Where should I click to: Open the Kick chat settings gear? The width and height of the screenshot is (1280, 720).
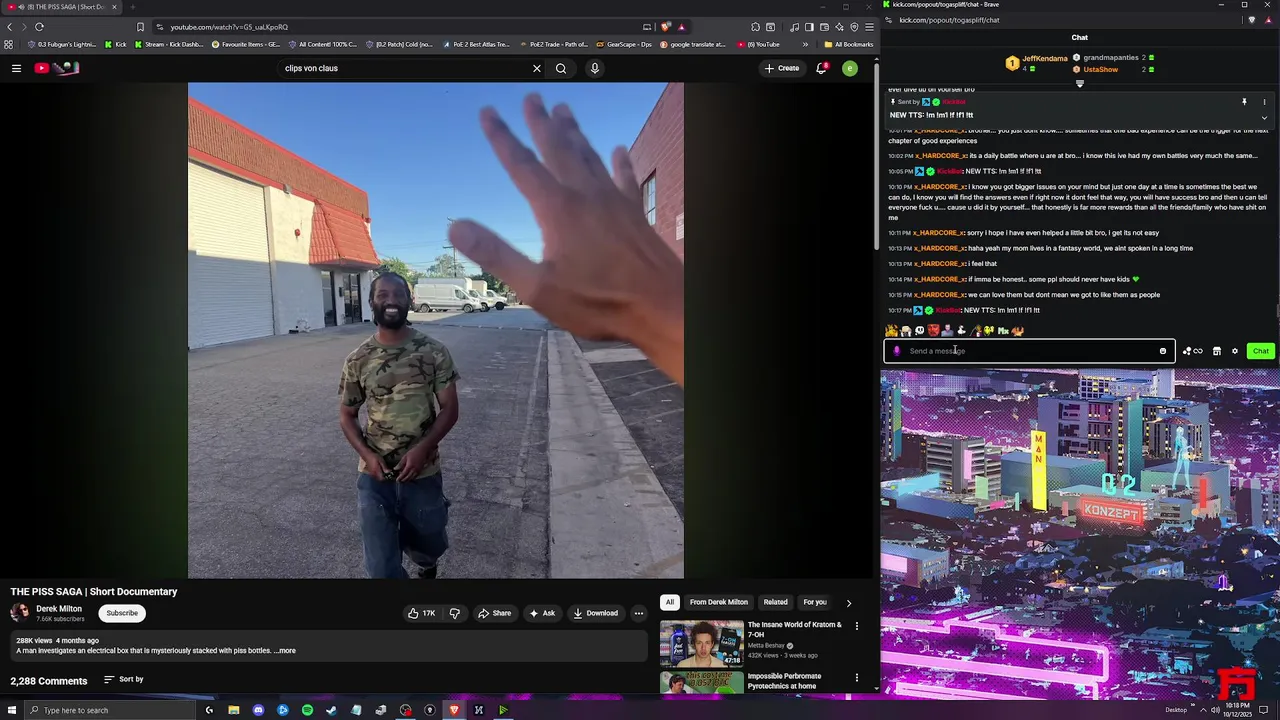pos(1235,351)
